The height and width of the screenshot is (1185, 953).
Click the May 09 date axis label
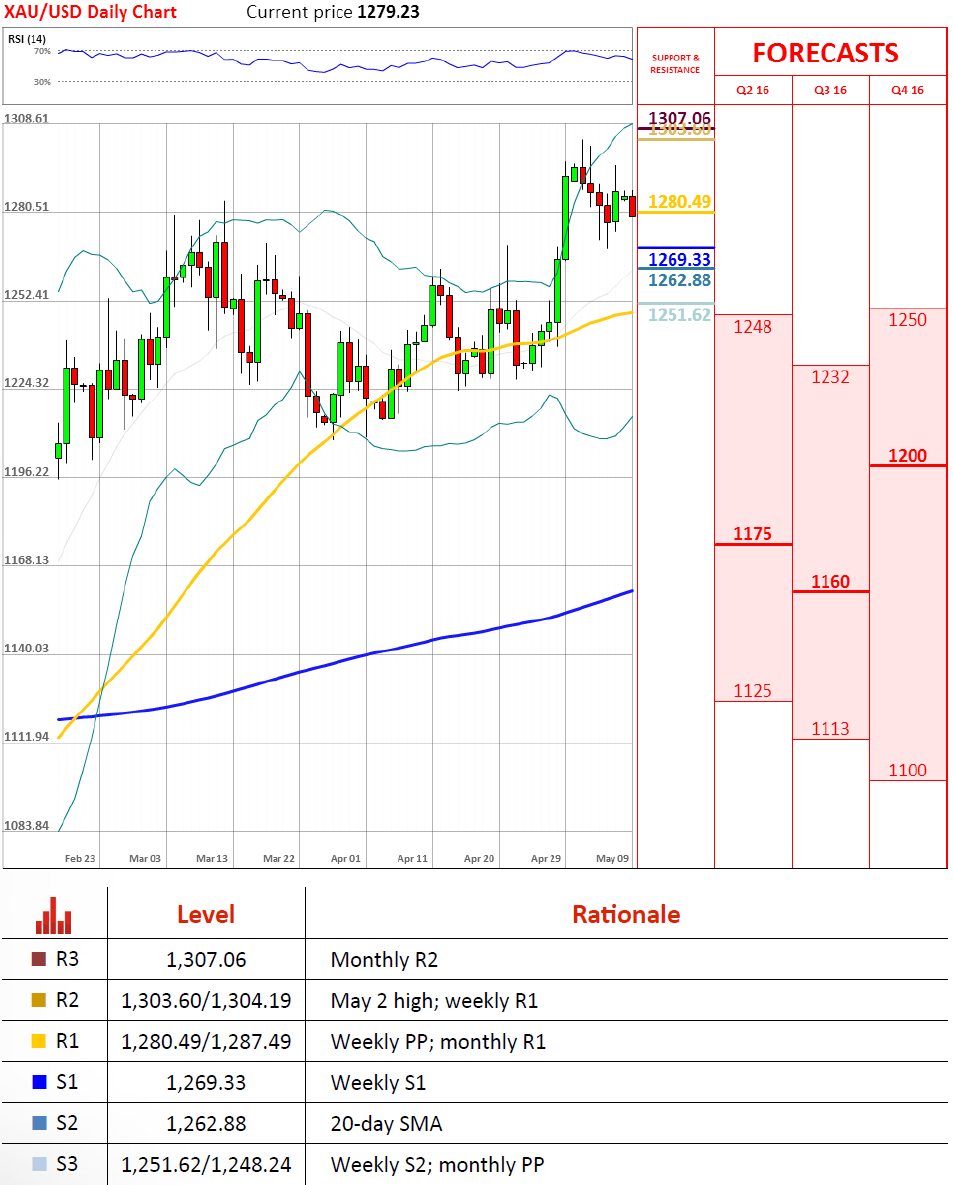(x=612, y=859)
